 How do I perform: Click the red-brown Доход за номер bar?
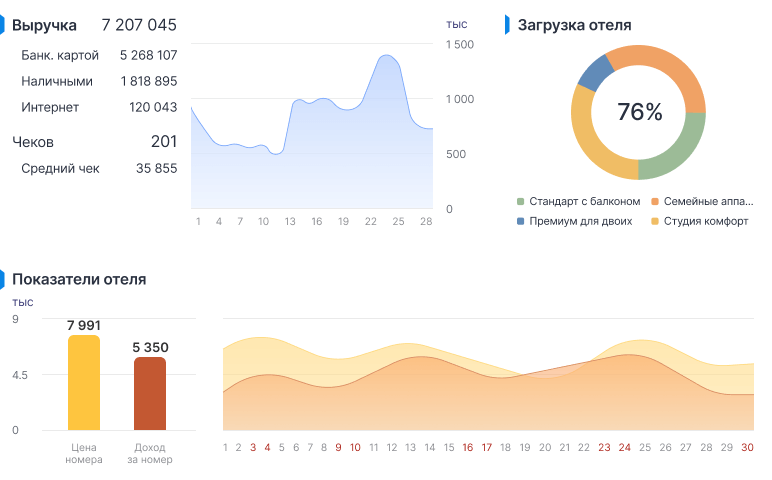click(x=150, y=394)
